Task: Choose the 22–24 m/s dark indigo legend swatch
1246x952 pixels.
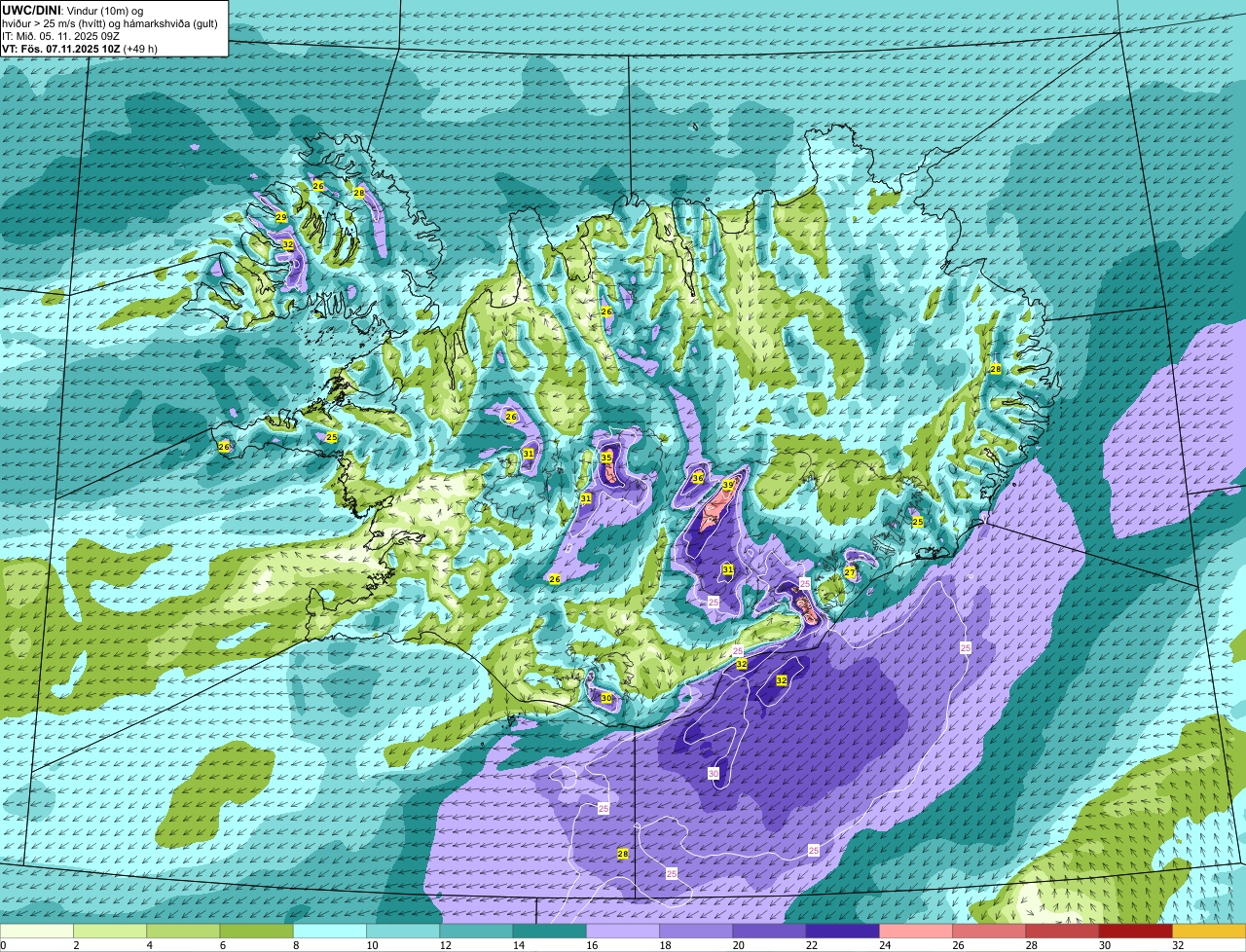Action: [x=843, y=931]
